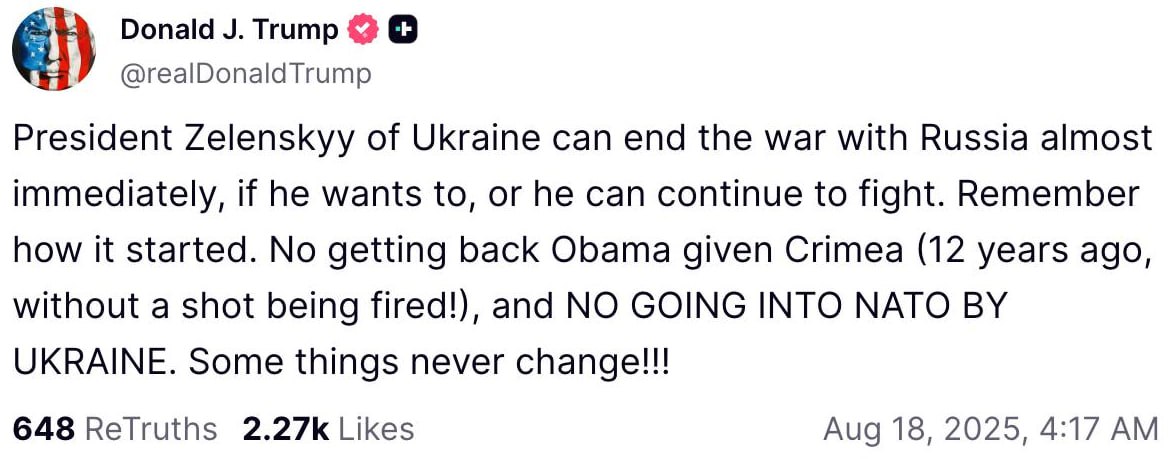Open the Donald J. Trump display name
Image resolution: width=1173 pixels, height=459 pixels.
coord(229,31)
